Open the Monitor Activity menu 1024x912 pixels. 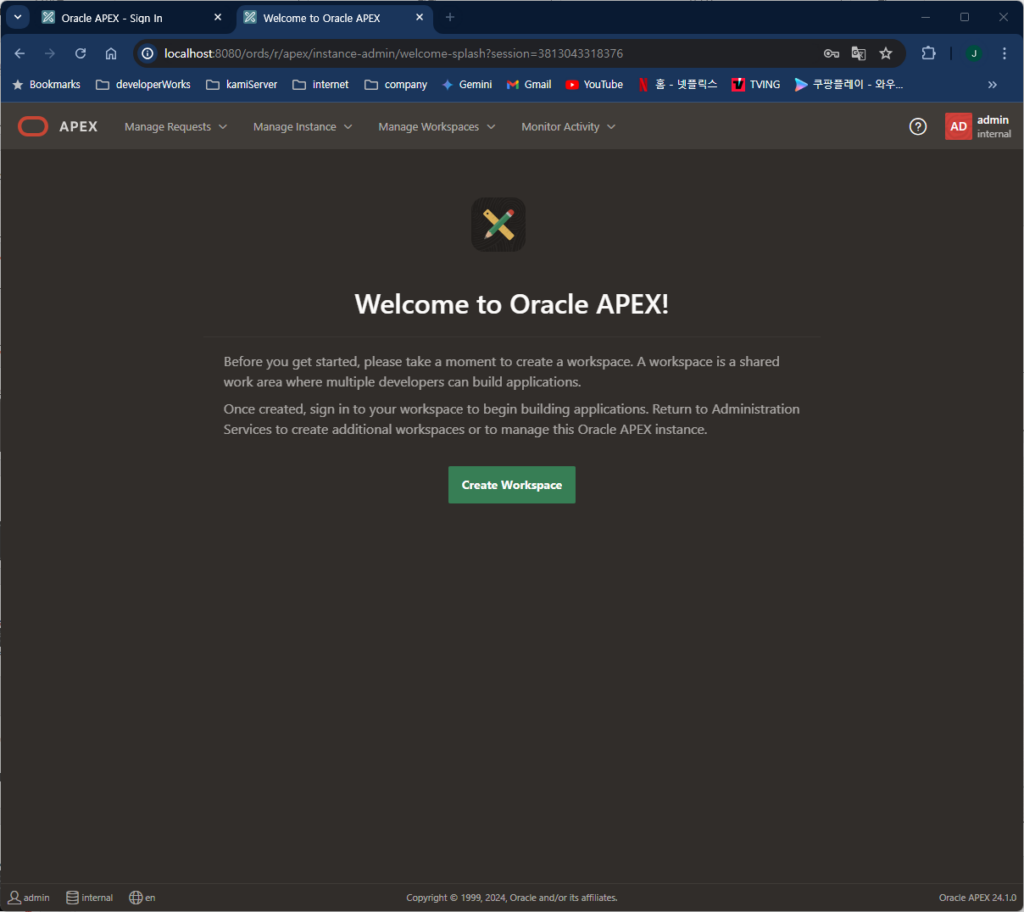568,127
